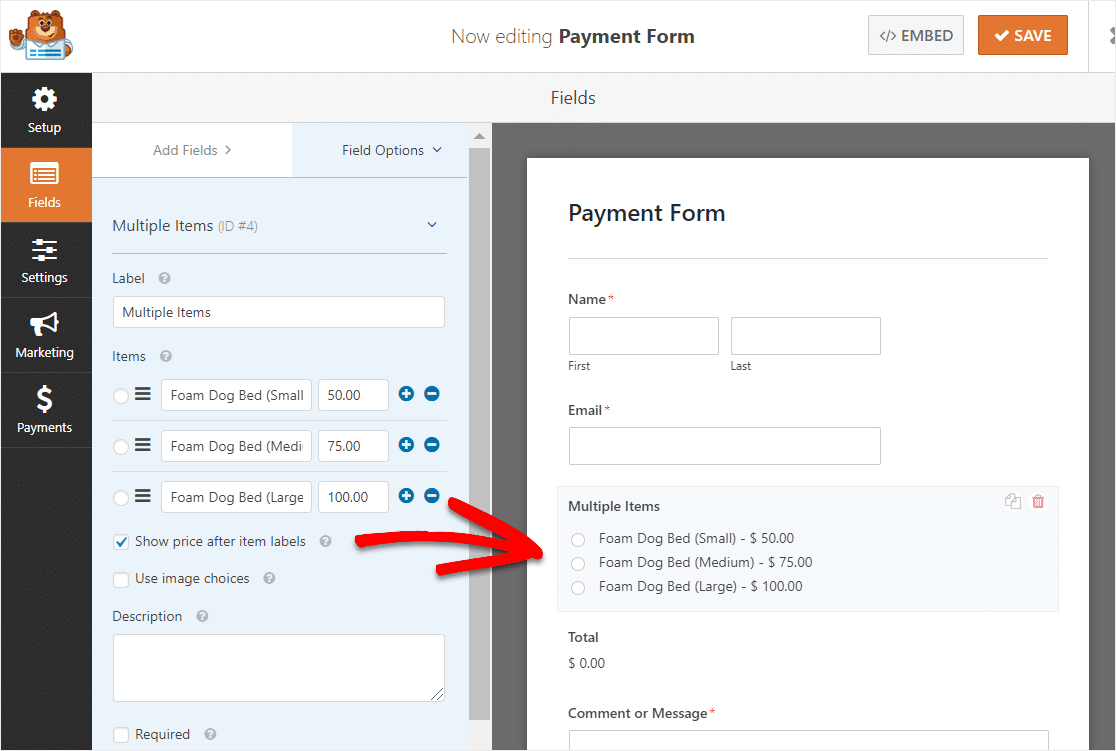Image resolution: width=1116 pixels, height=751 pixels.
Task: Add item after the 75.00 row
Action: pos(406,445)
